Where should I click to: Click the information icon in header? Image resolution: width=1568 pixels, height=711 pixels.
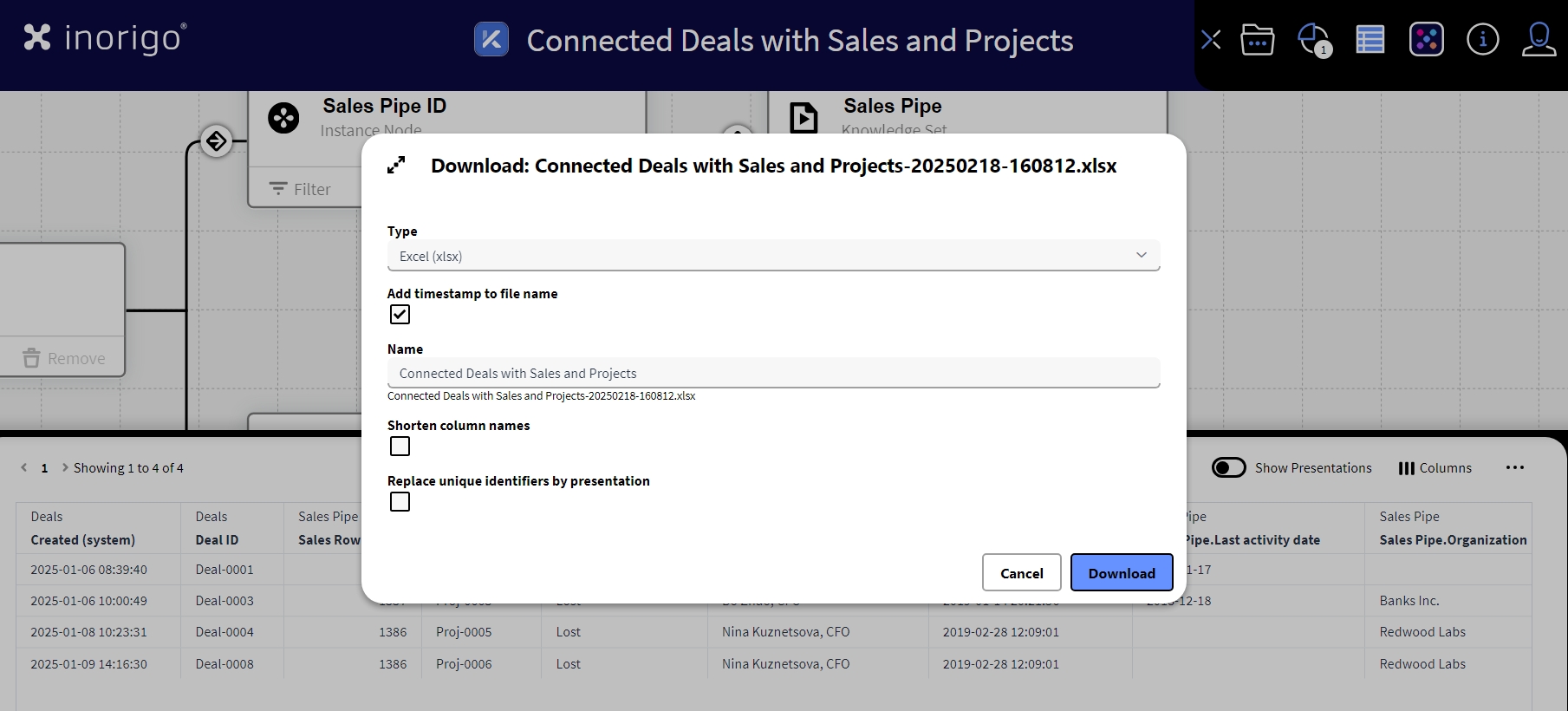1482,40
